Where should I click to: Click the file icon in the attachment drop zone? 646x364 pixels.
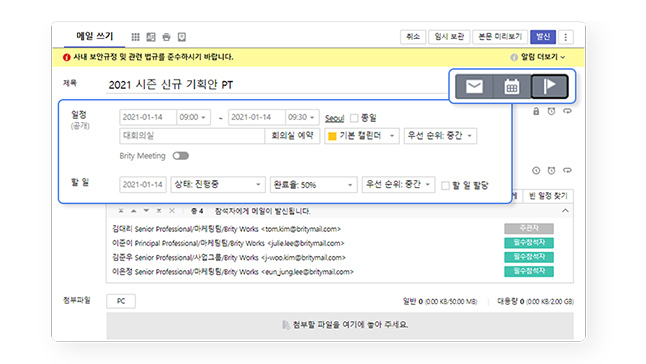286,325
